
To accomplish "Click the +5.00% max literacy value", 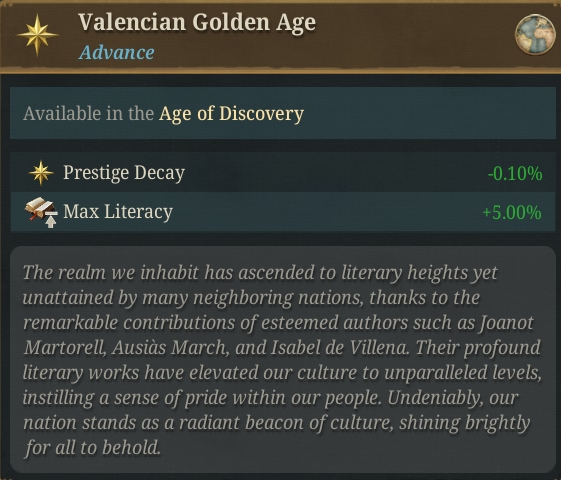I will 512,212.
